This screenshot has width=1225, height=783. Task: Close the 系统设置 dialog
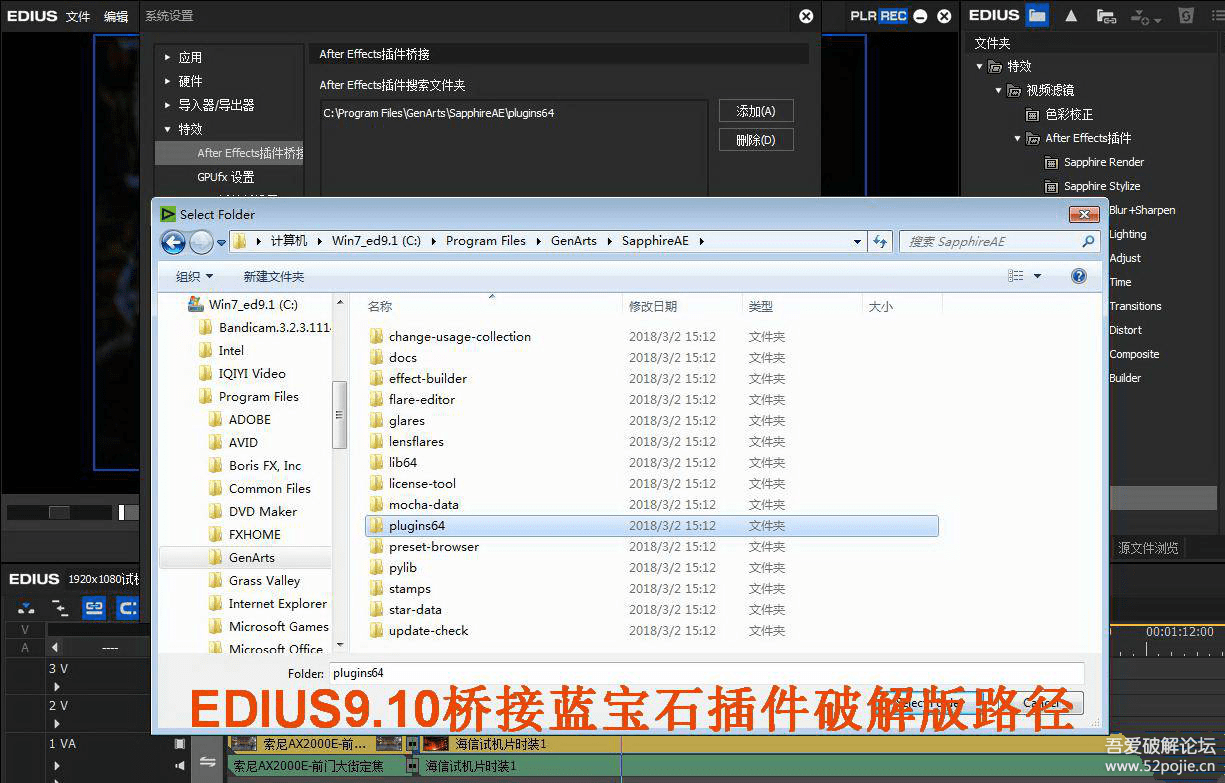point(806,16)
